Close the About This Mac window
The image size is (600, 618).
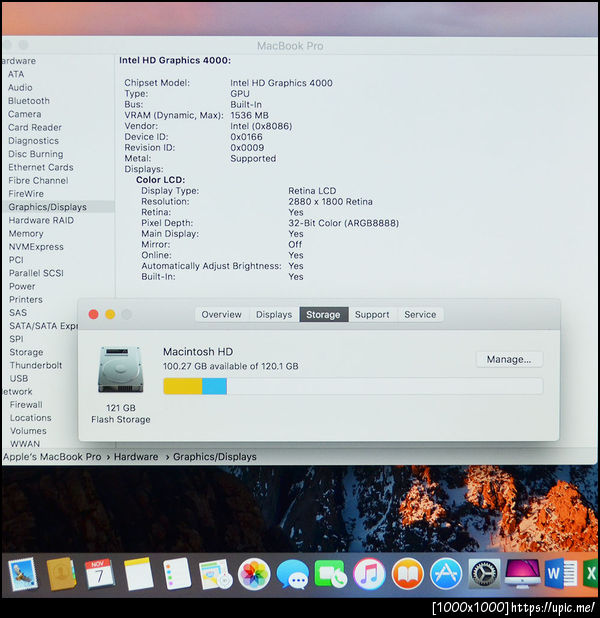(93, 314)
